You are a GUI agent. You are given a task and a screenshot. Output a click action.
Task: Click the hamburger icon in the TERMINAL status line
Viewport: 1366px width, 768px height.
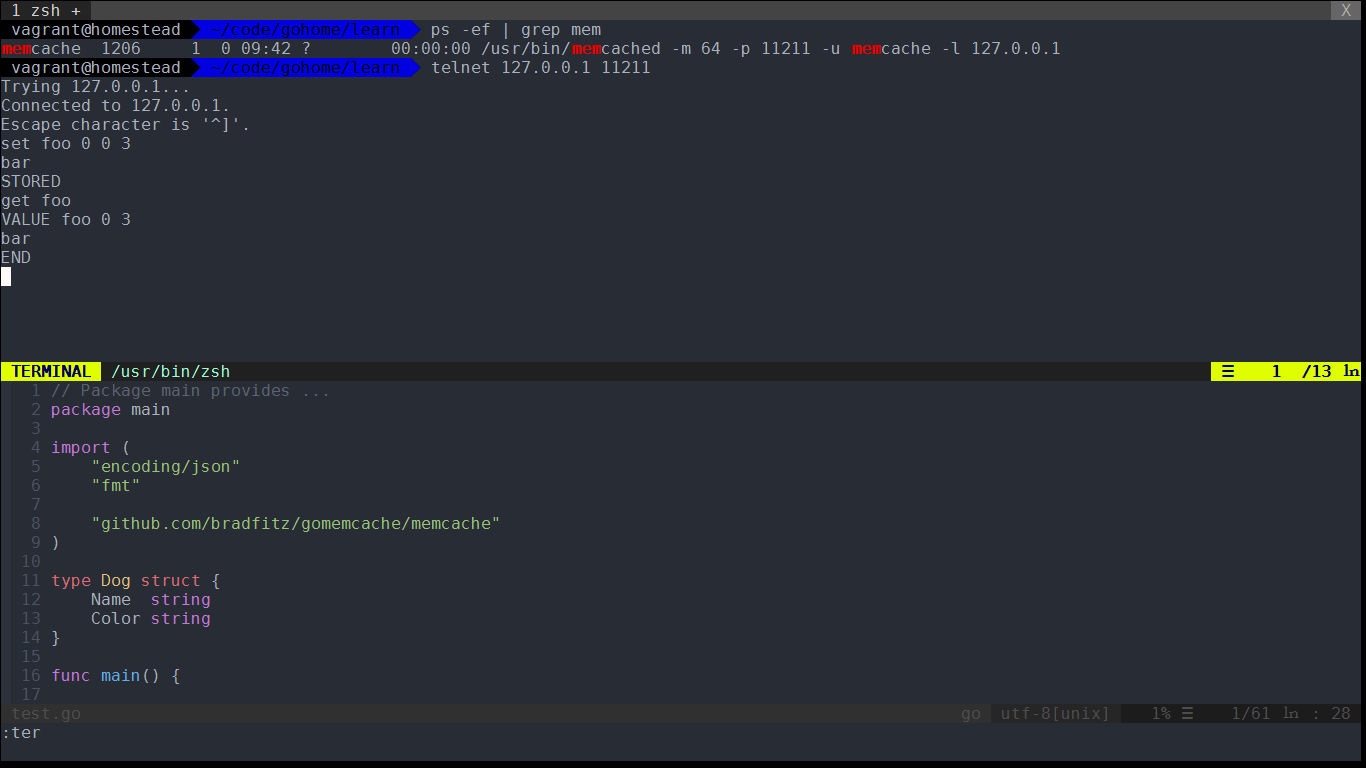click(x=1227, y=372)
